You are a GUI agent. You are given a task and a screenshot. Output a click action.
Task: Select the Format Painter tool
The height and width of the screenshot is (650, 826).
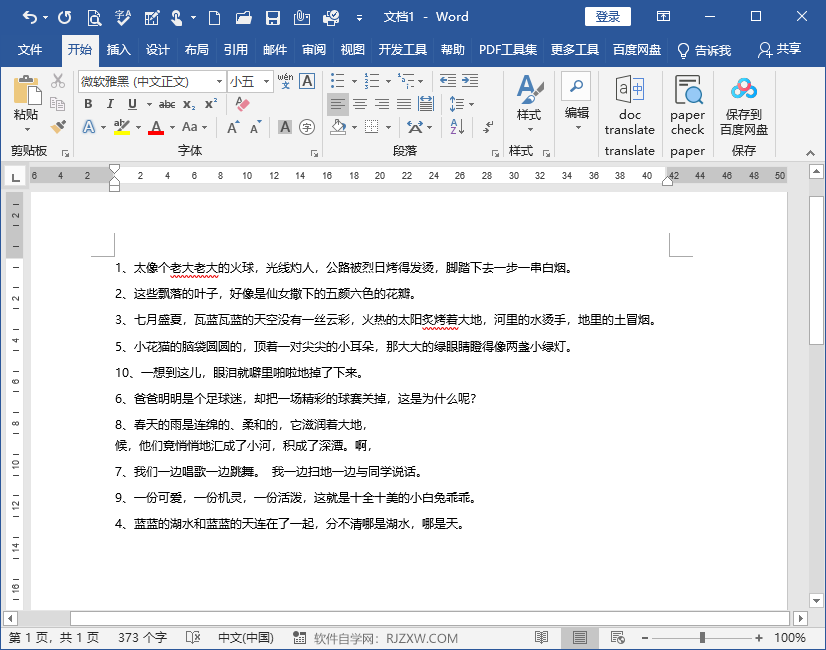coord(58,127)
